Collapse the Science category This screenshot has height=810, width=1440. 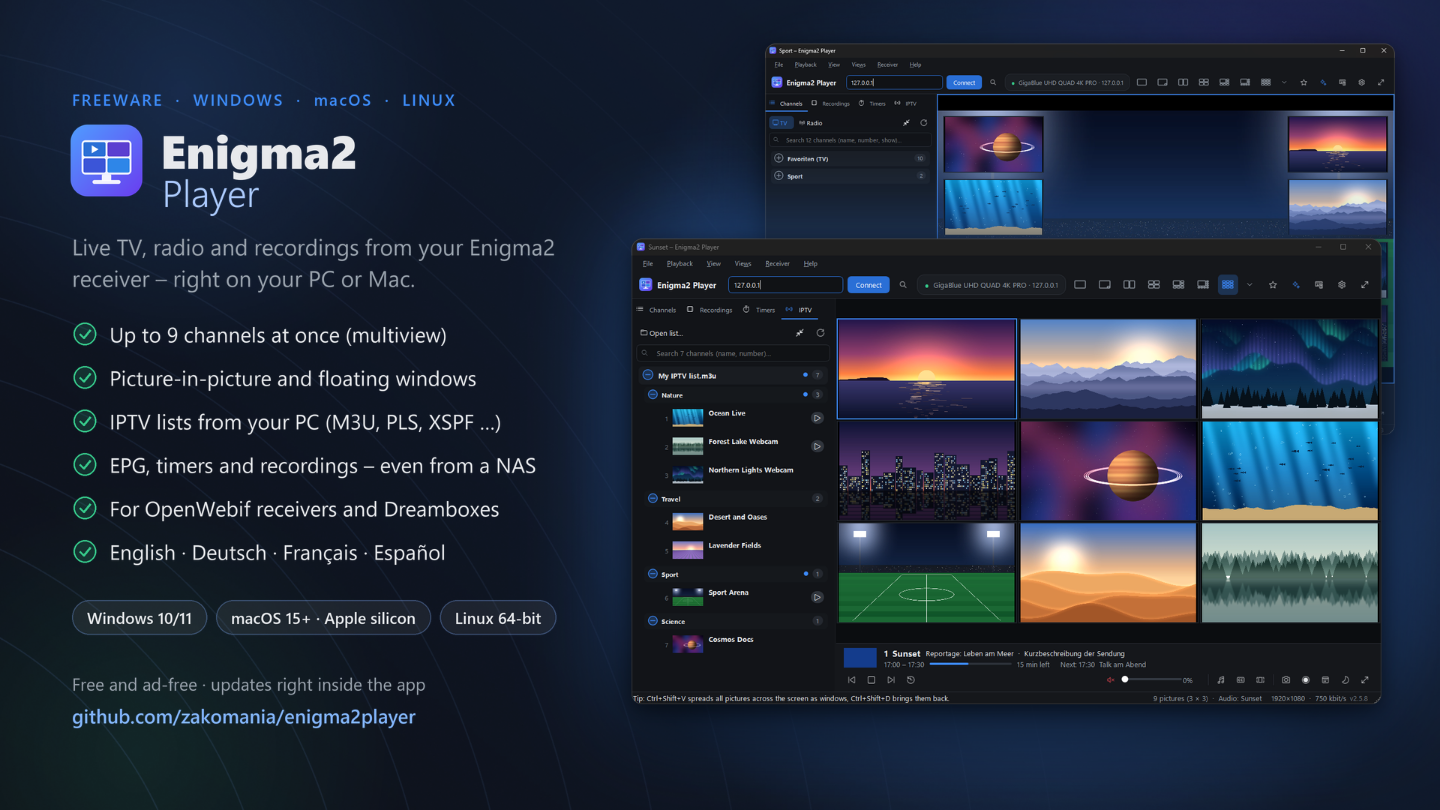[x=652, y=621]
